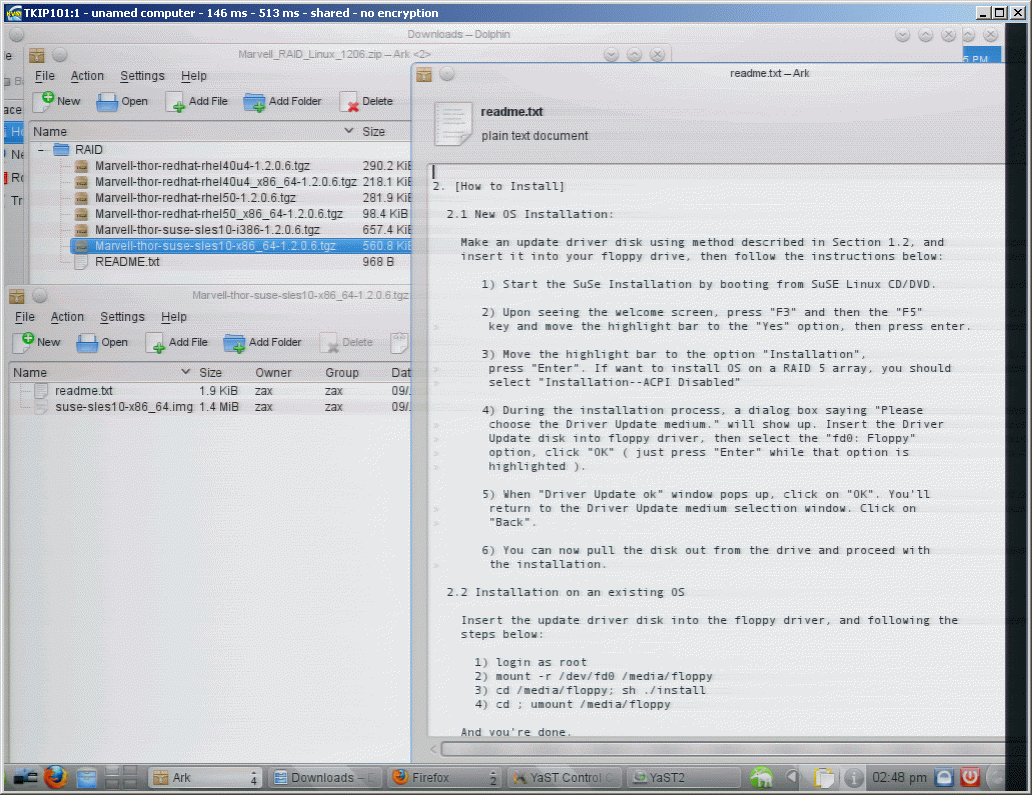The height and width of the screenshot is (795, 1032).
Task: Click the greyed Delete button in lower Ark window
Action: [347, 342]
